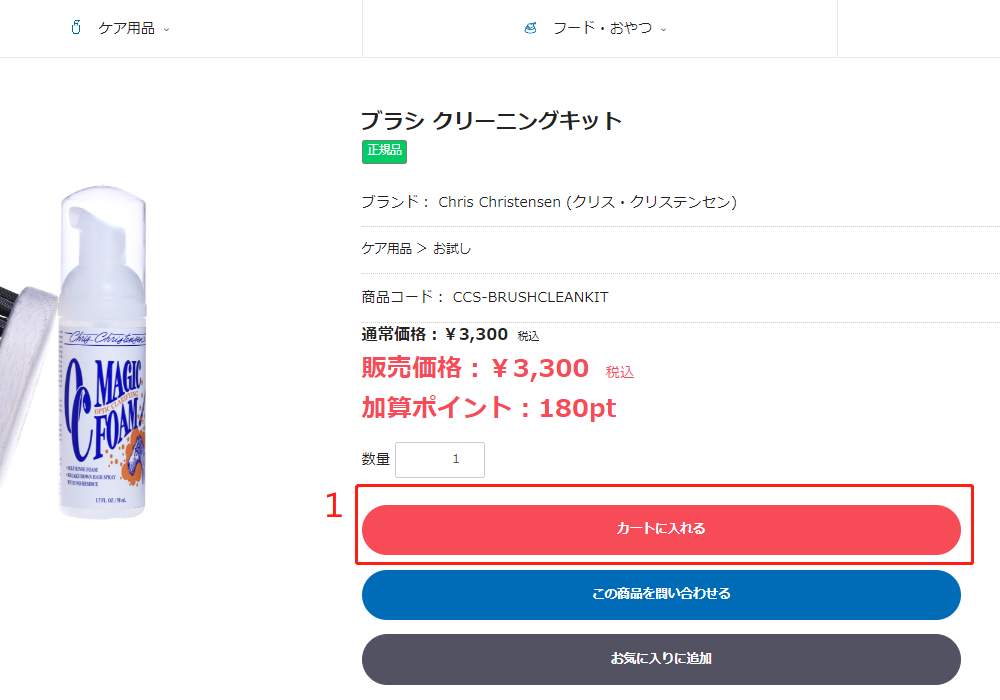Image resolution: width=1000 pixels, height=700 pixels.
Task: Open the ケア用品 menu
Action: [x=126, y=28]
